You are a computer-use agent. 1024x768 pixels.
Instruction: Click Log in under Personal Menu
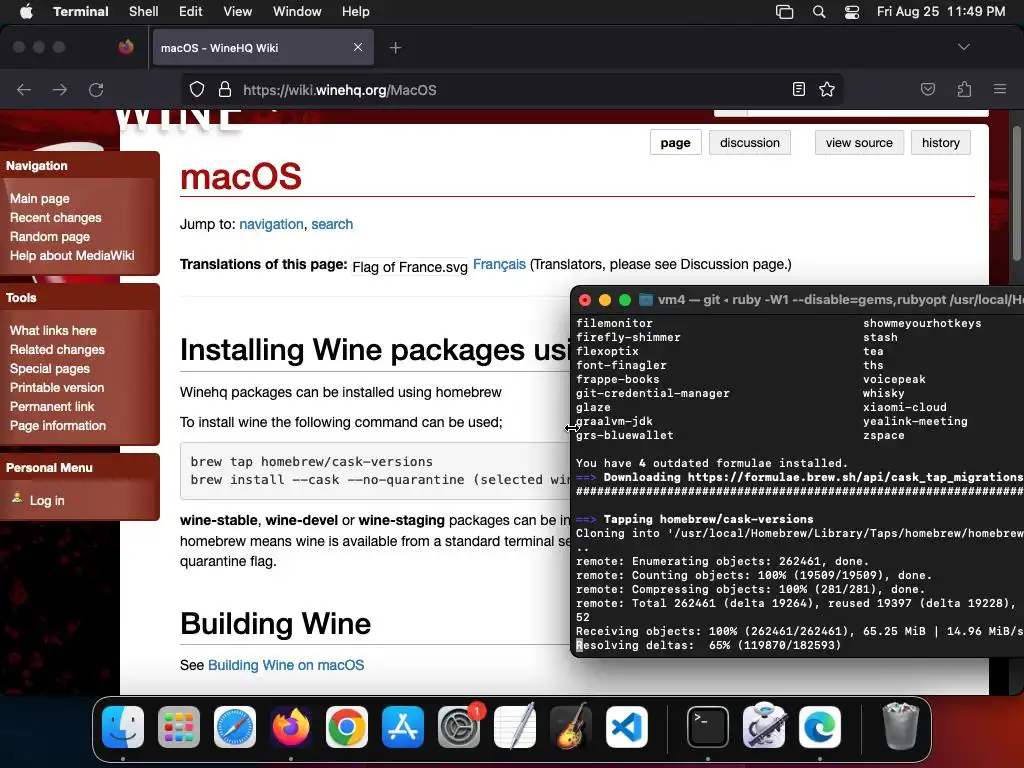point(47,500)
